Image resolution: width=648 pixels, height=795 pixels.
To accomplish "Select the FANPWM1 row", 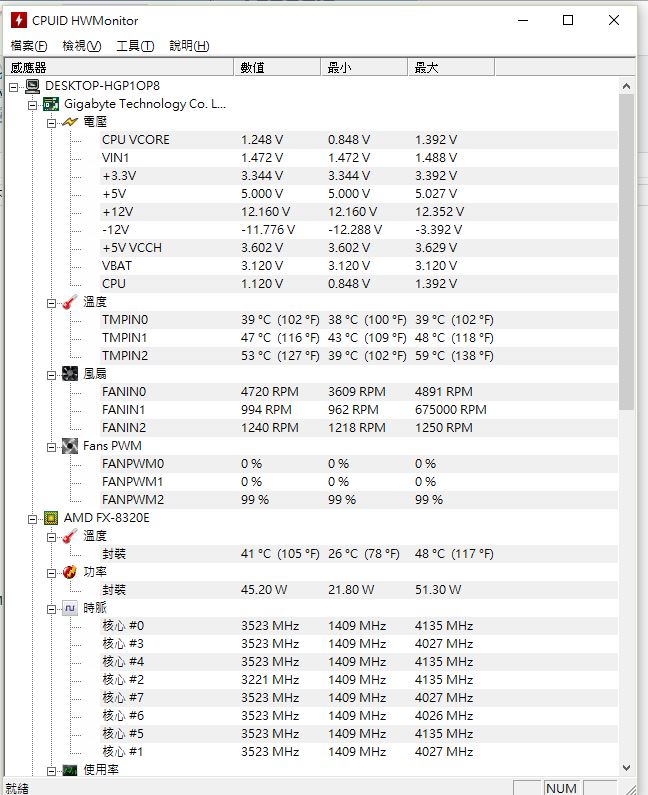I will (x=358, y=482).
